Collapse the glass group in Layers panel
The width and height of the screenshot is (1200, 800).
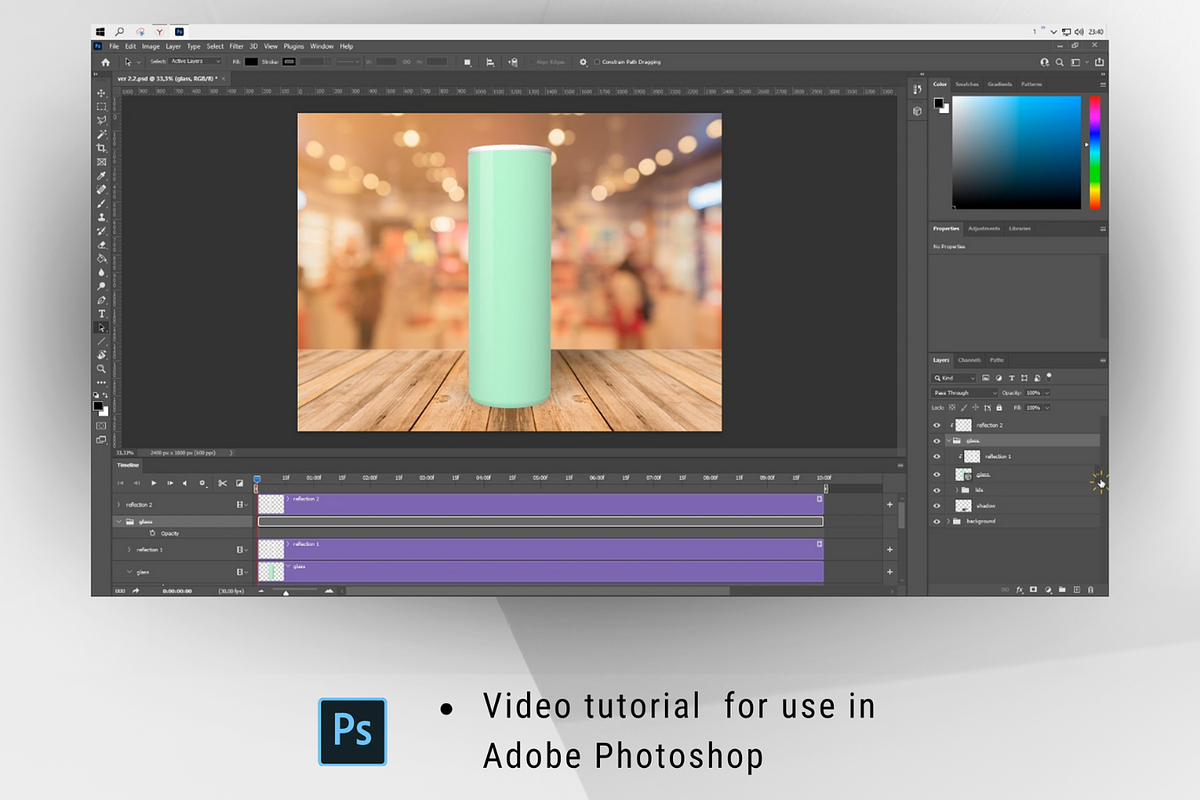click(x=948, y=441)
